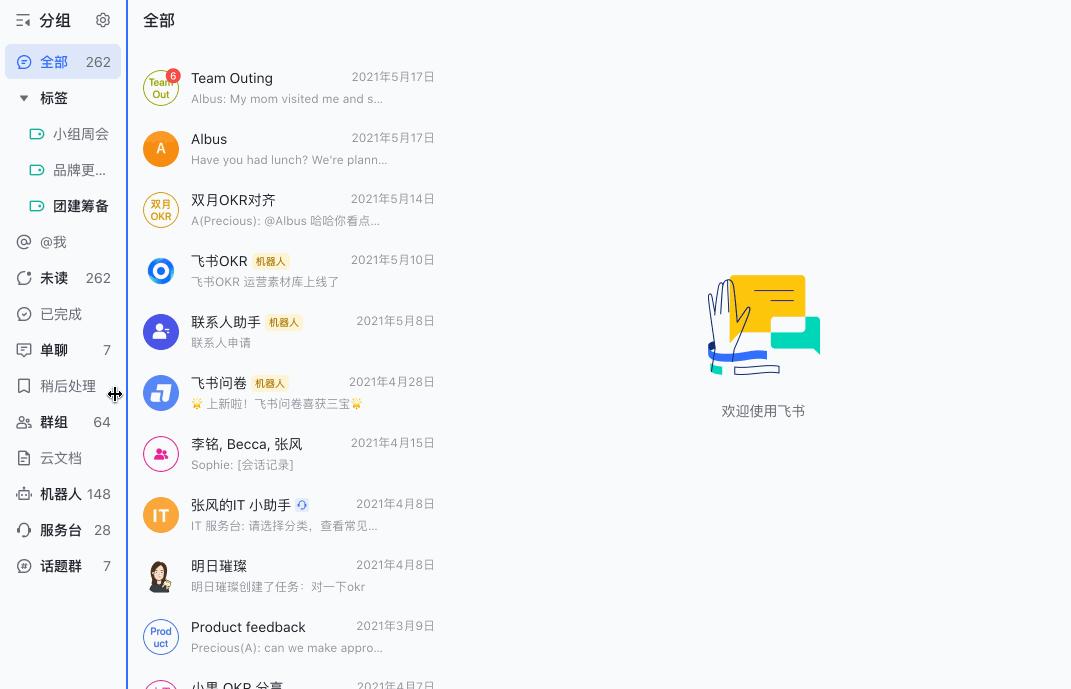Filter chats by 机器人 bots
The width and height of the screenshot is (1071, 689).
[x=63, y=494]
